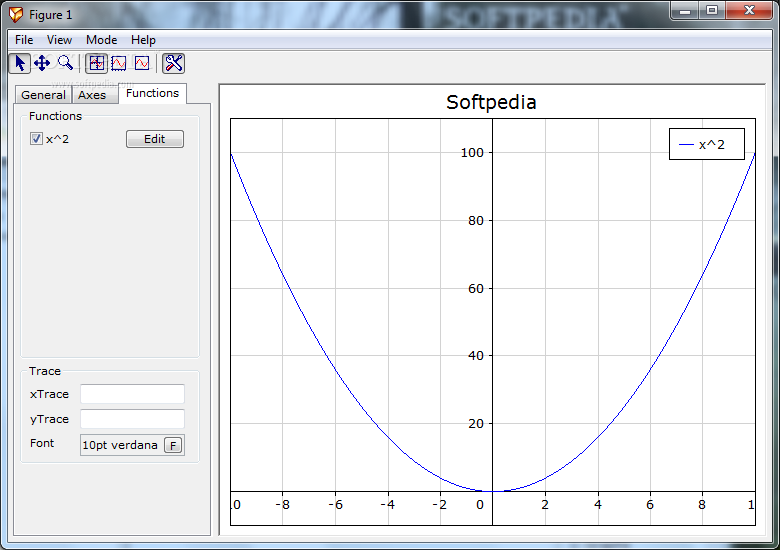Screen dimensions: 780x550
Task: Click the plain-border plot icon
Action: point(142,63)
